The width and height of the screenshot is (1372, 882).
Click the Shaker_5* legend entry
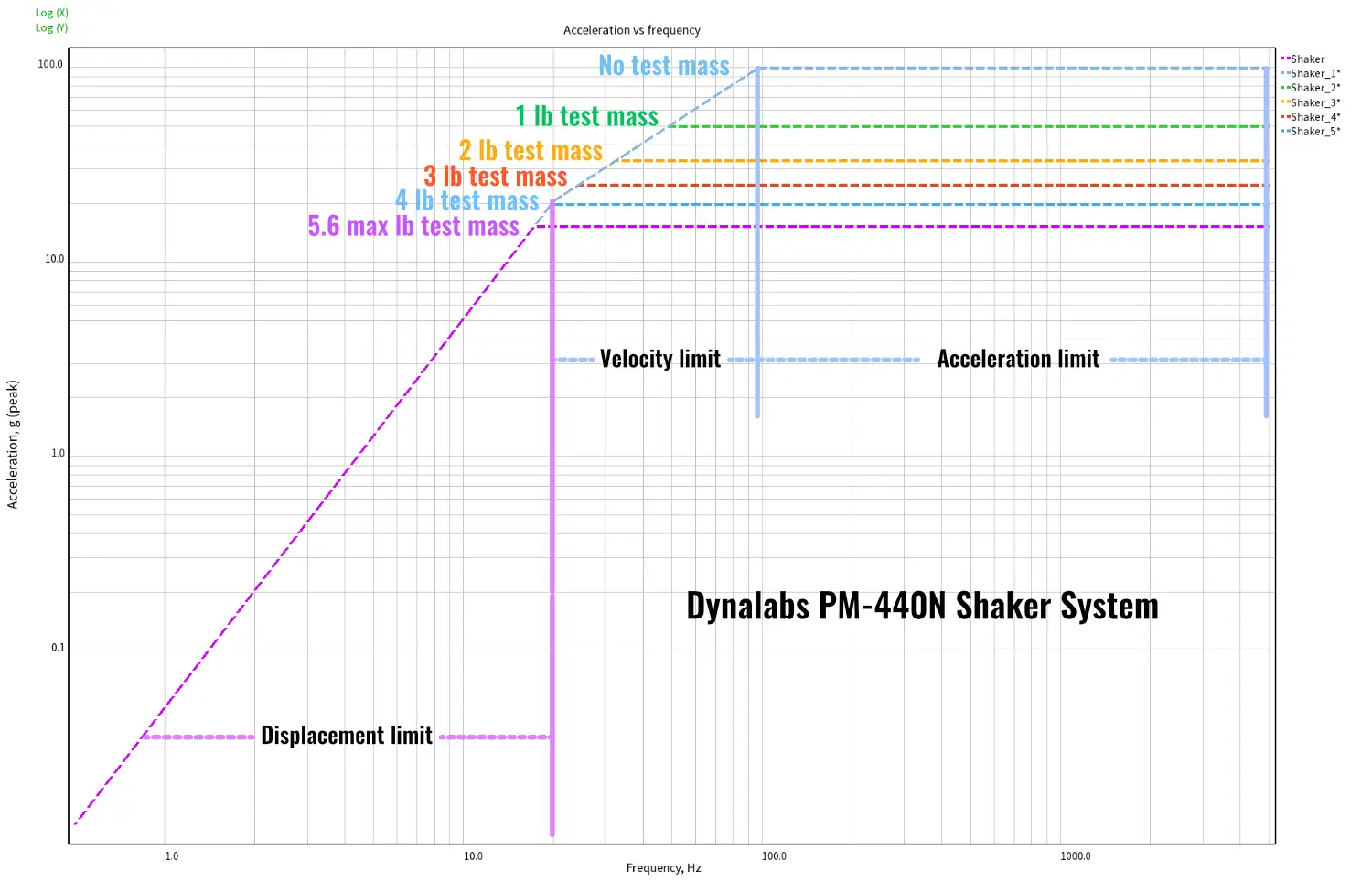[1314, 132]
